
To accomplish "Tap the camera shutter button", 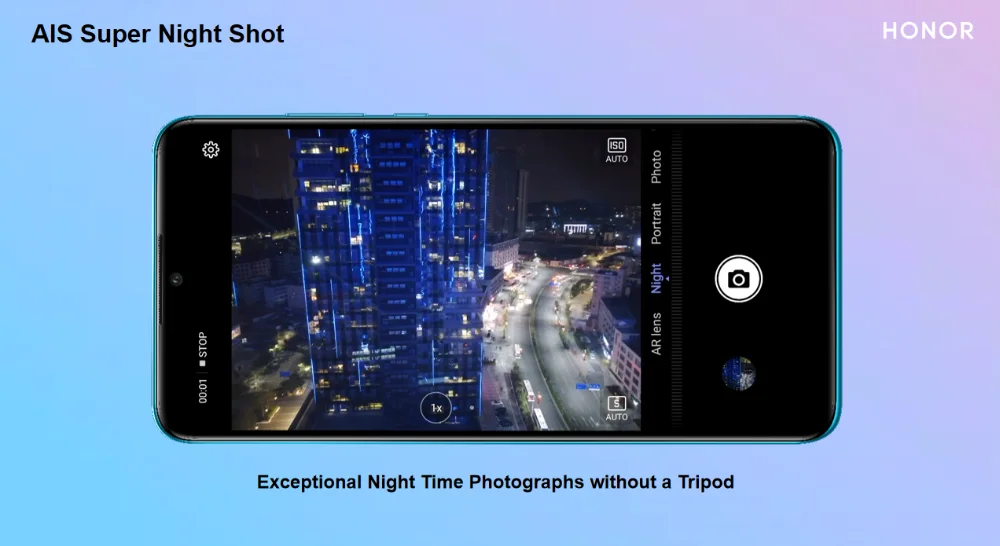I will pyautogui.click(x=739, y=279).
